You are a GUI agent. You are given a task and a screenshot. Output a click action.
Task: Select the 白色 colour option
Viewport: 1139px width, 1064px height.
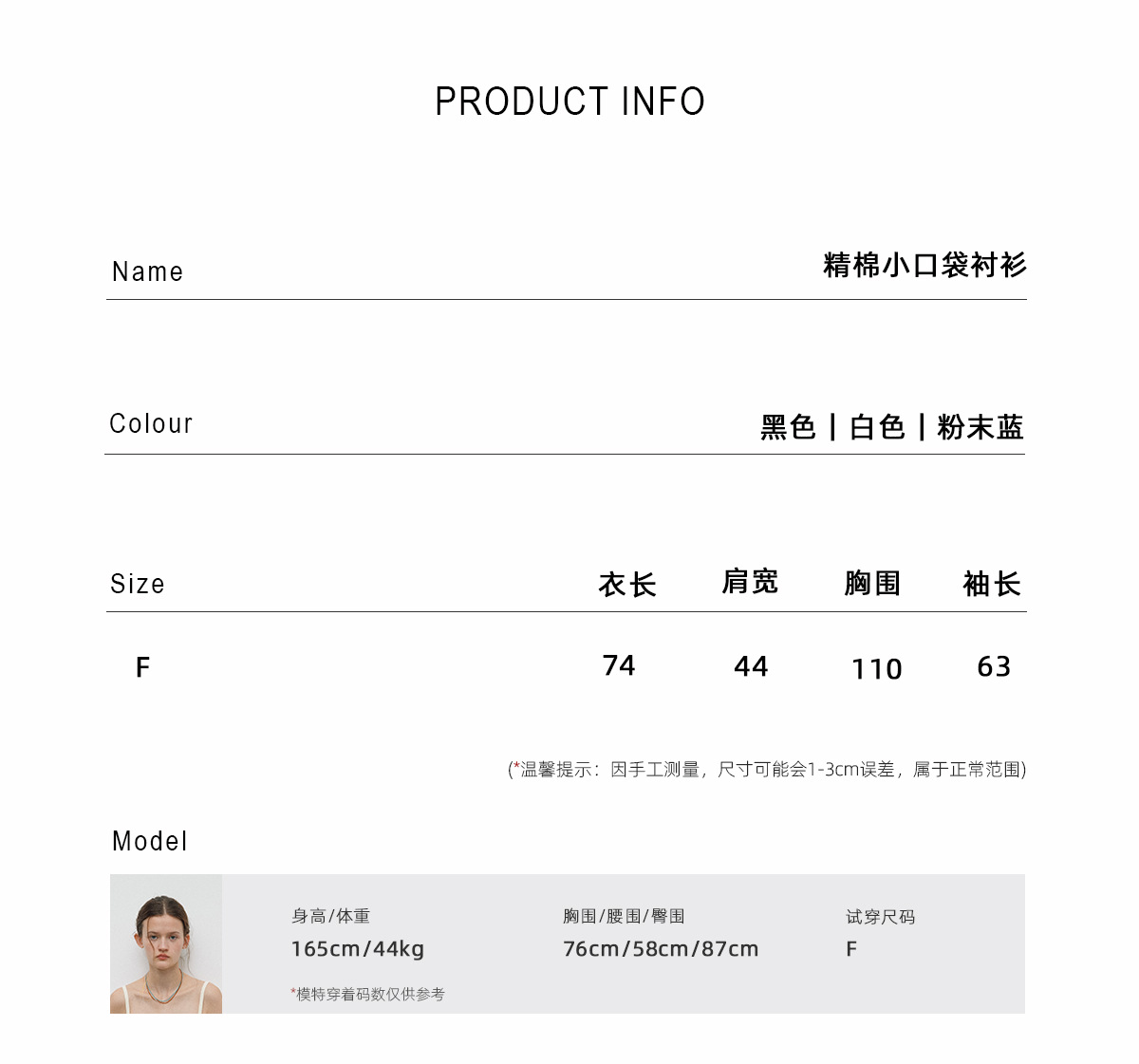877,427
